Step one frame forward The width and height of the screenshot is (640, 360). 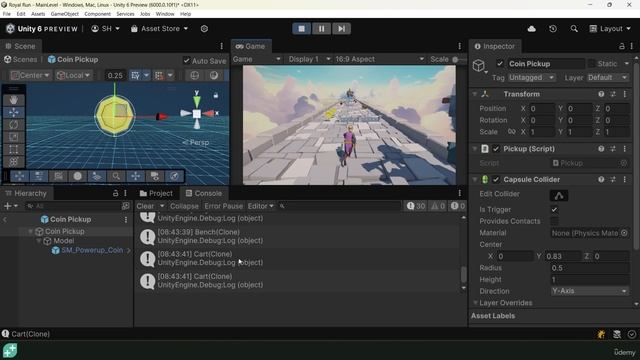[x=341, y=29]
